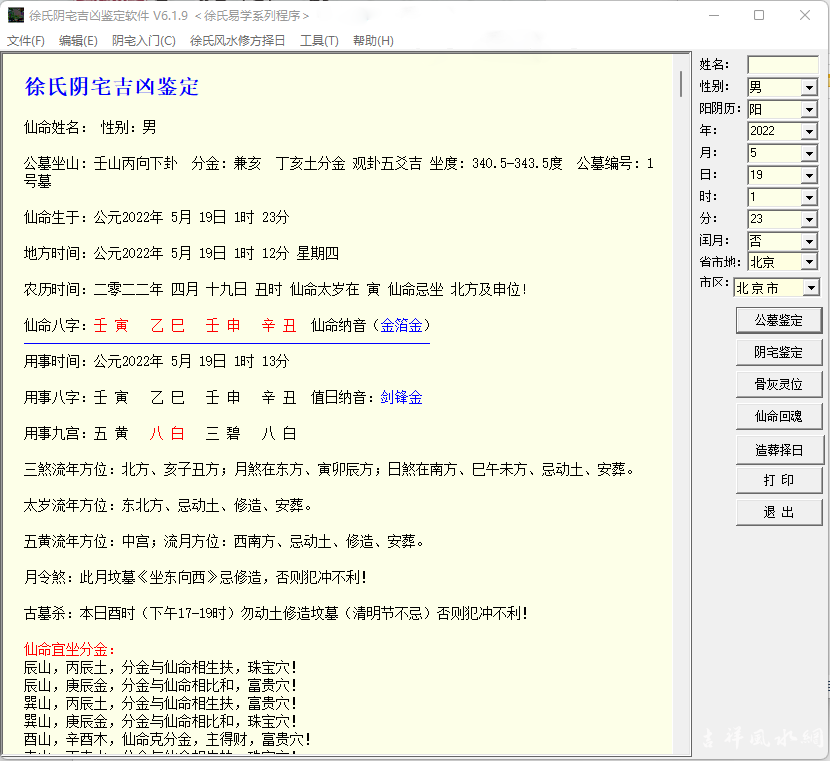Click the blue 剑锋金 nayin link

401,397
